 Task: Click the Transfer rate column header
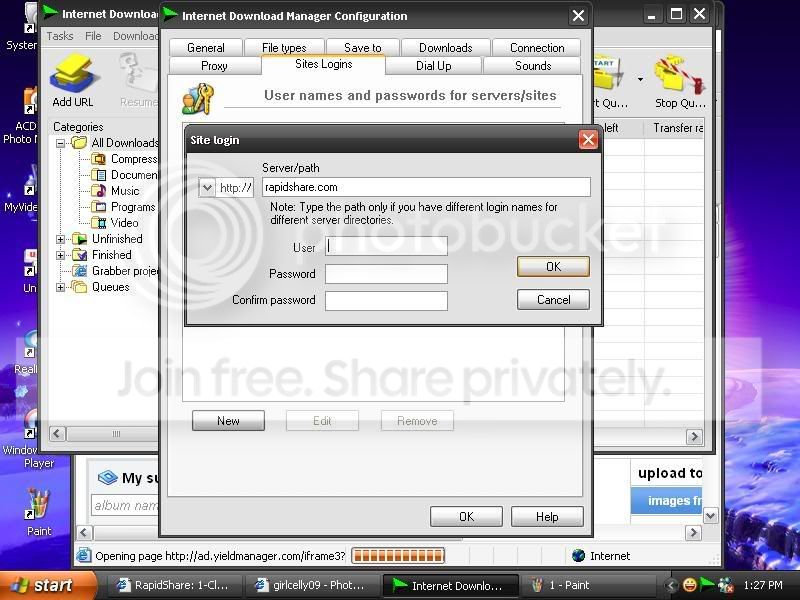674,128
